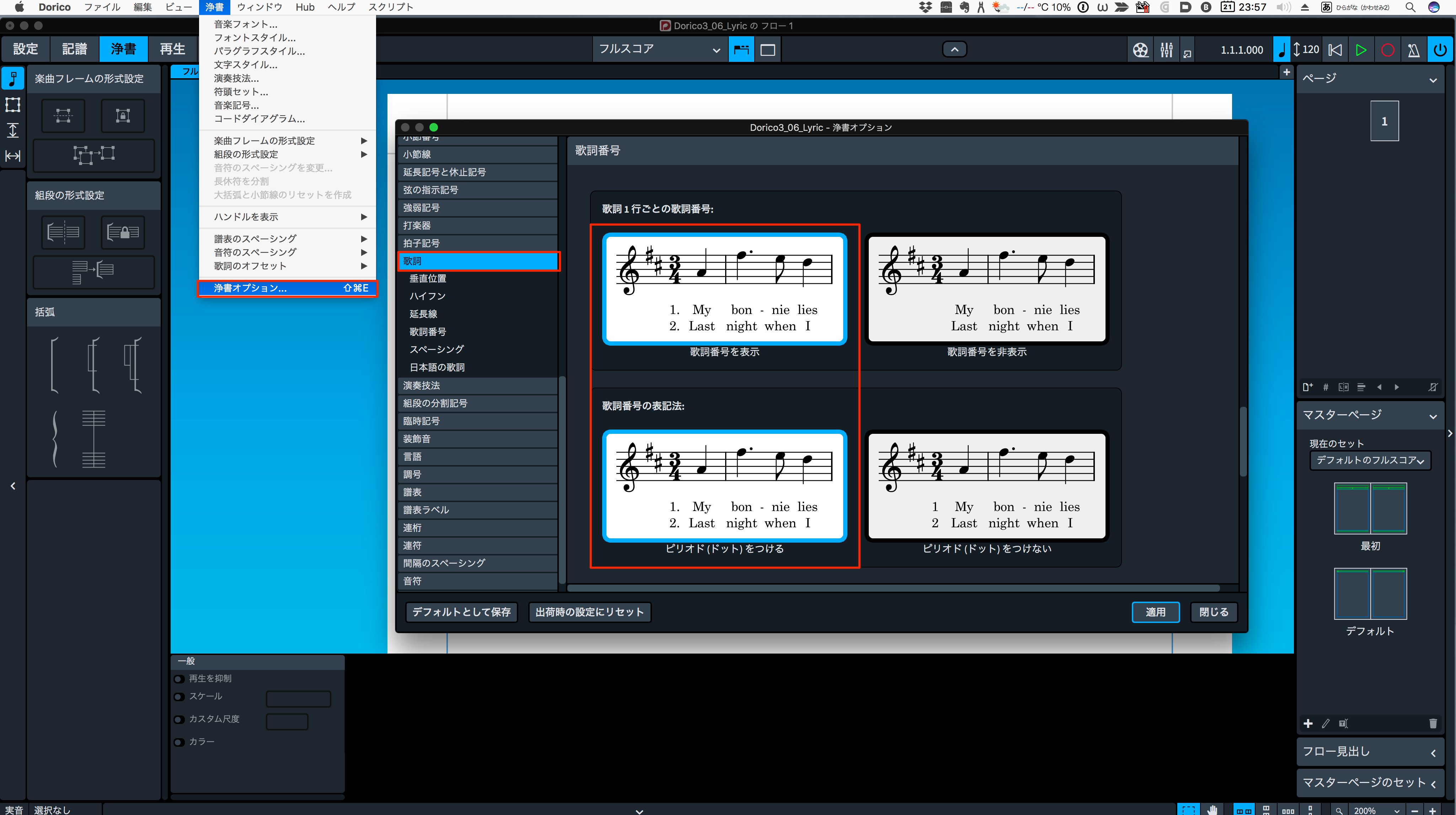Click the デフォルトとして保存 button
Viewport: 1456px width, 815px height.
click(461, 612)
